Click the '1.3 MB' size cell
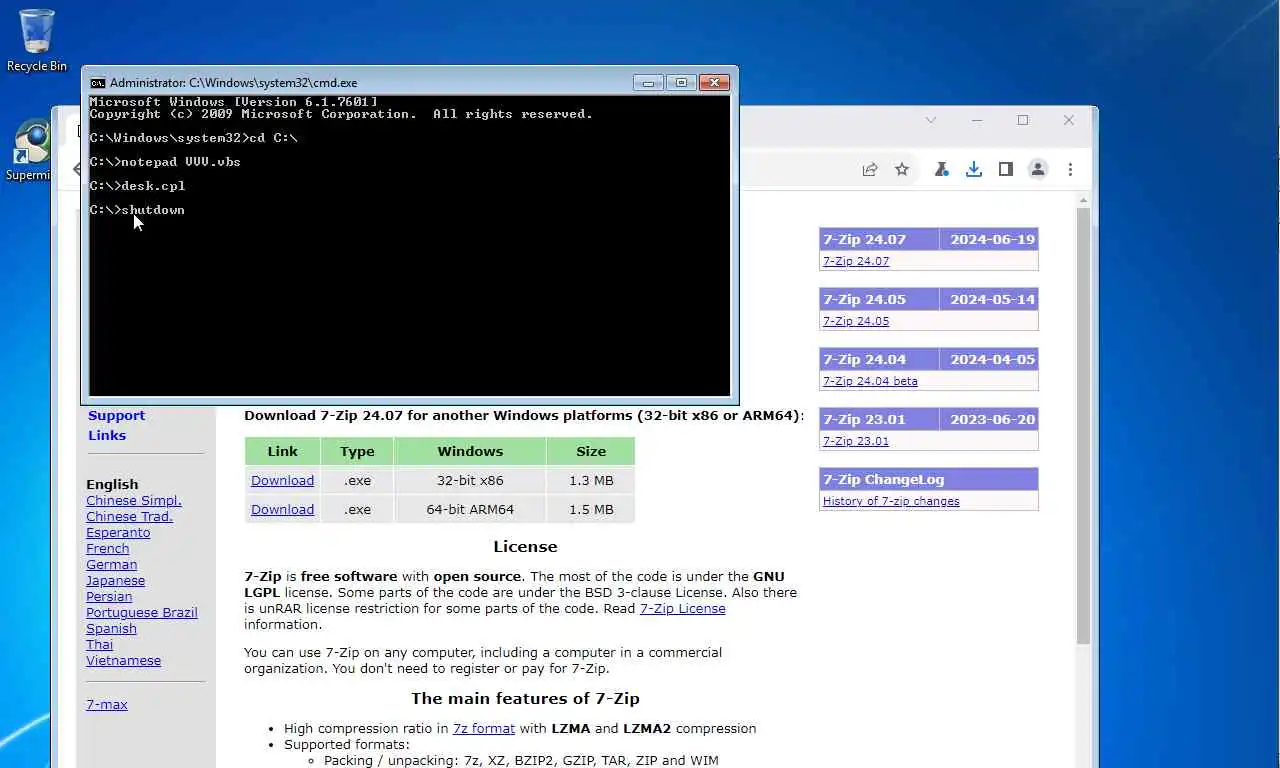The height and width of the screenshot is (768, 1280). pyautogui.click(x=591, y=480)
